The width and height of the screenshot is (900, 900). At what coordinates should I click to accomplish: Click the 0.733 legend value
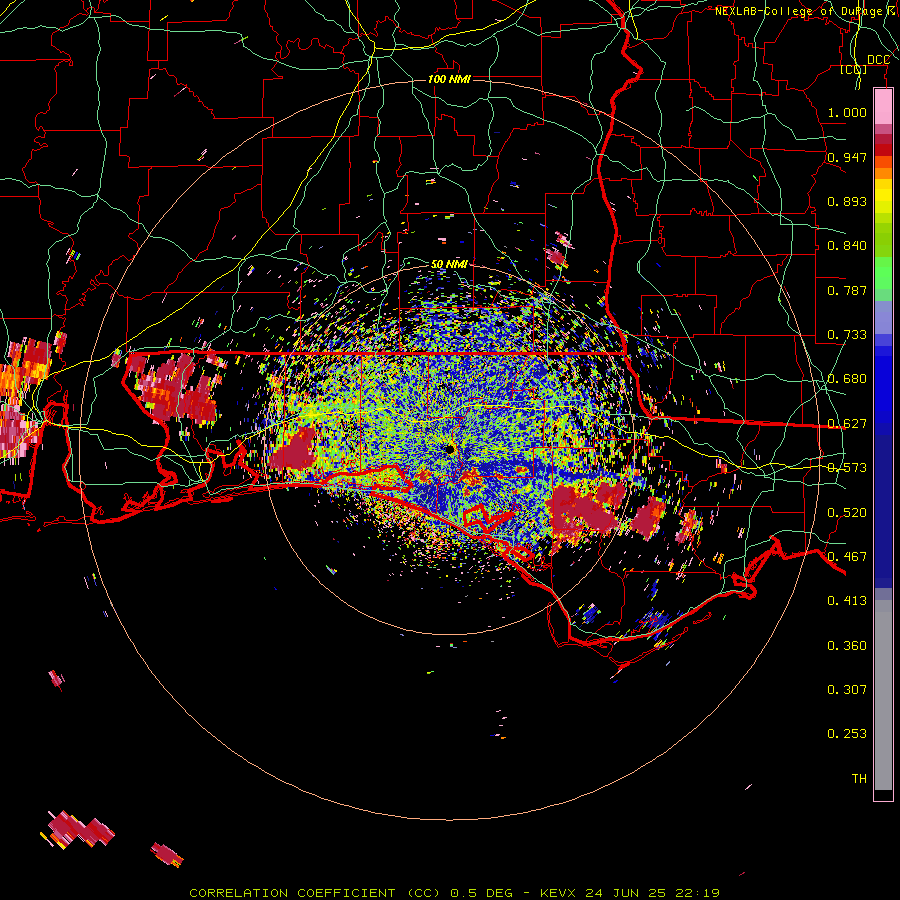(847, 335)
